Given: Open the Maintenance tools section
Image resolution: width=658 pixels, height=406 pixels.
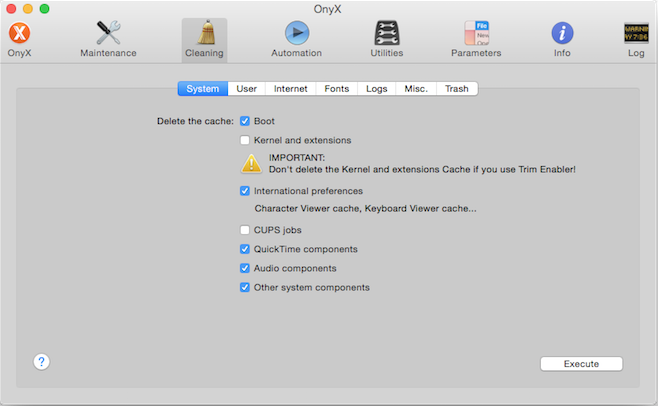Looking at the screenshot, I should point(108,35).
